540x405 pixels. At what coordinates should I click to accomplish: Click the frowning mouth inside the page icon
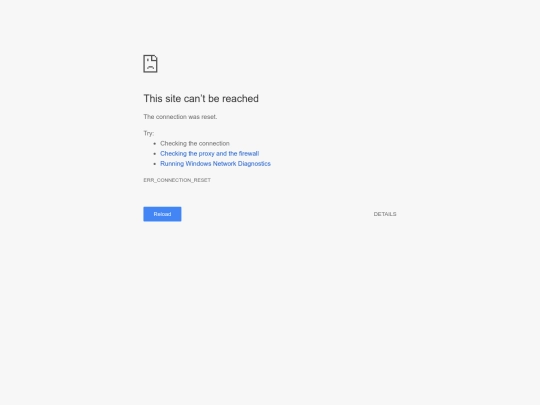pos(150,67)
